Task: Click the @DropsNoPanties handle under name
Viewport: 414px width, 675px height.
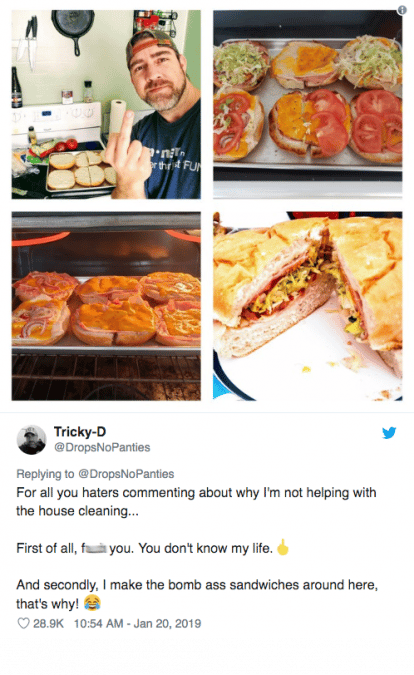Action: [x=102, y=447]
